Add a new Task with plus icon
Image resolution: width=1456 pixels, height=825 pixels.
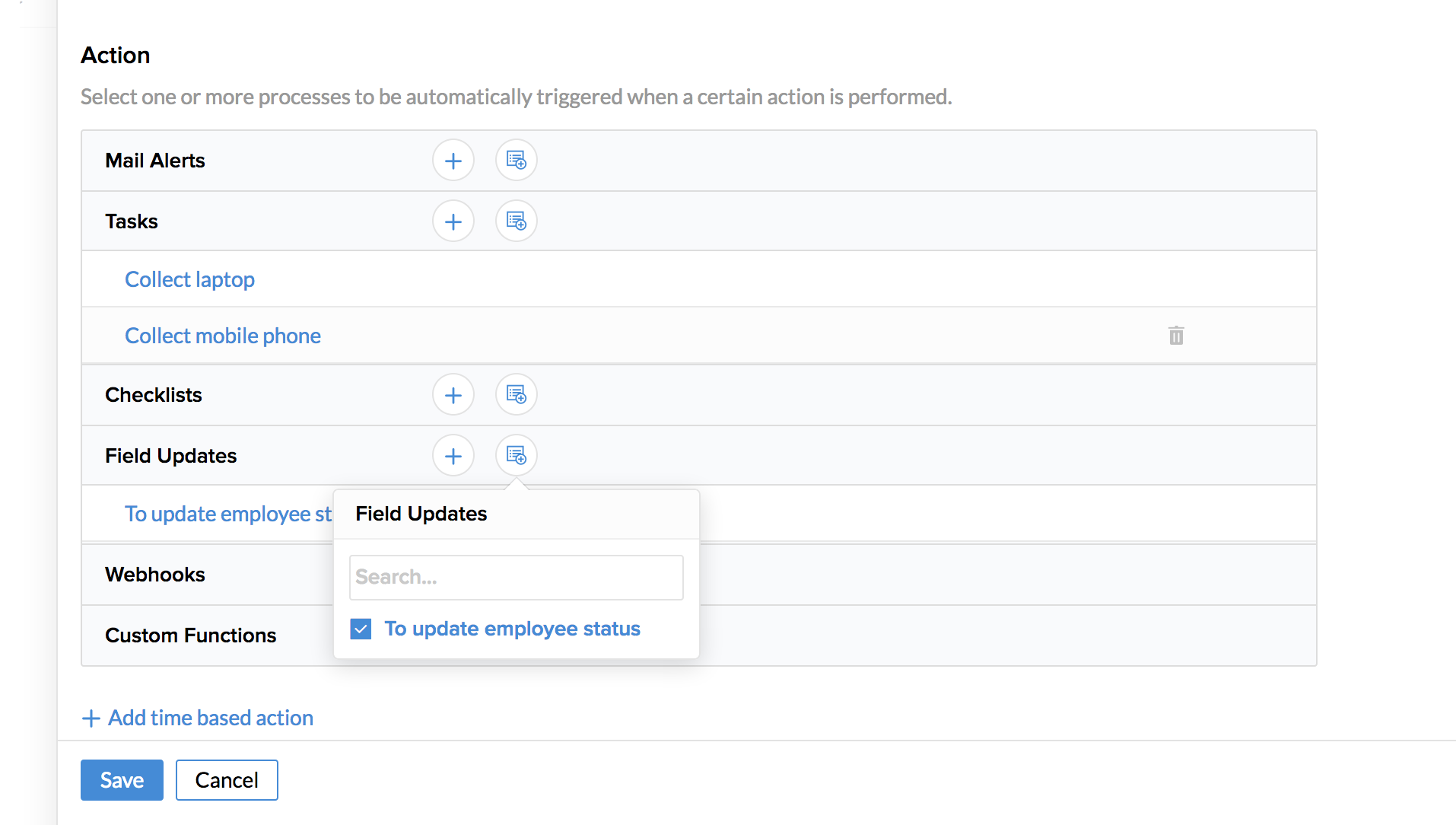[x=453, y=221]
